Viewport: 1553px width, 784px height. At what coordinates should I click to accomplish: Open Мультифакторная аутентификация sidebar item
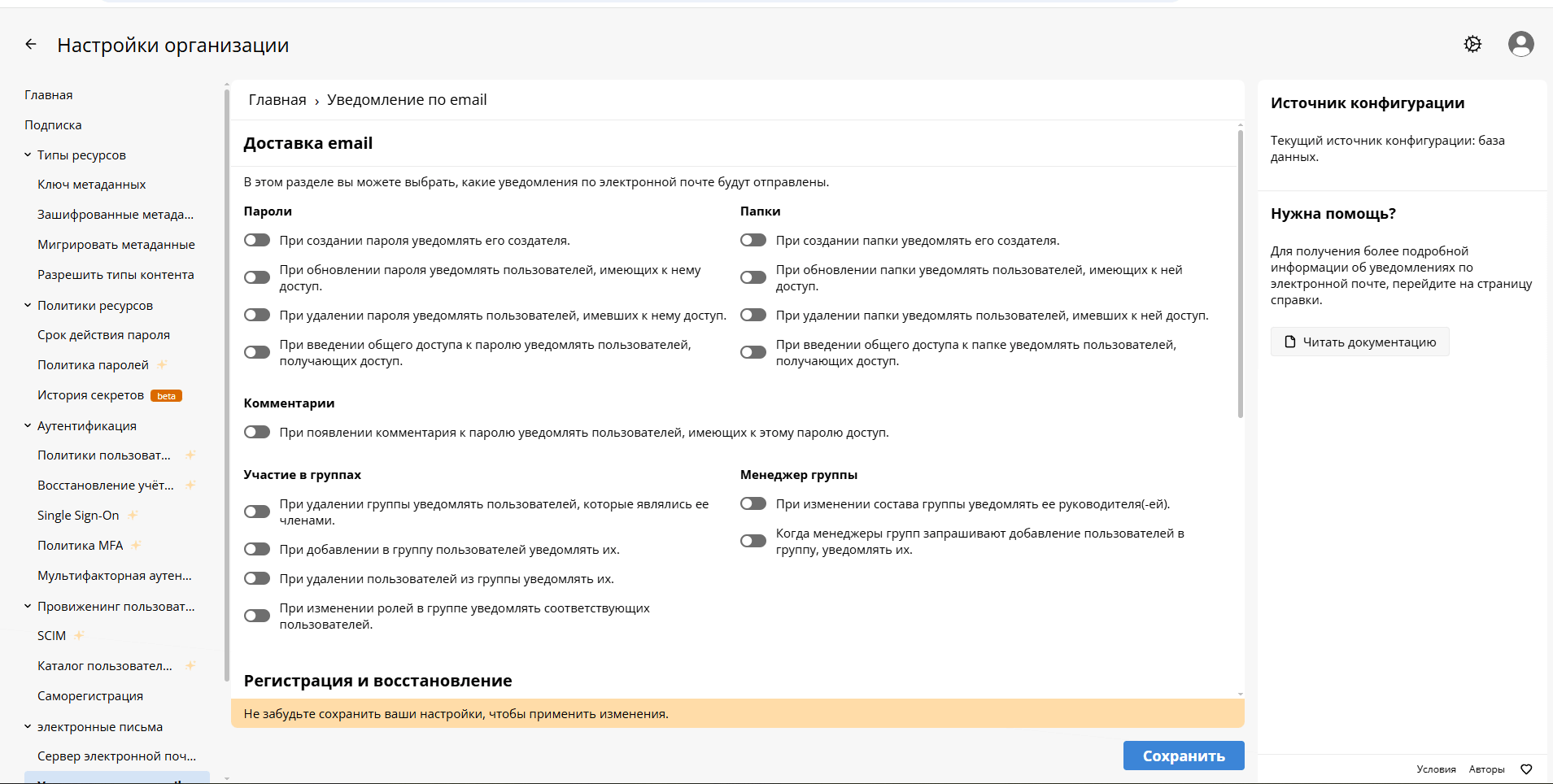[115, 576]
